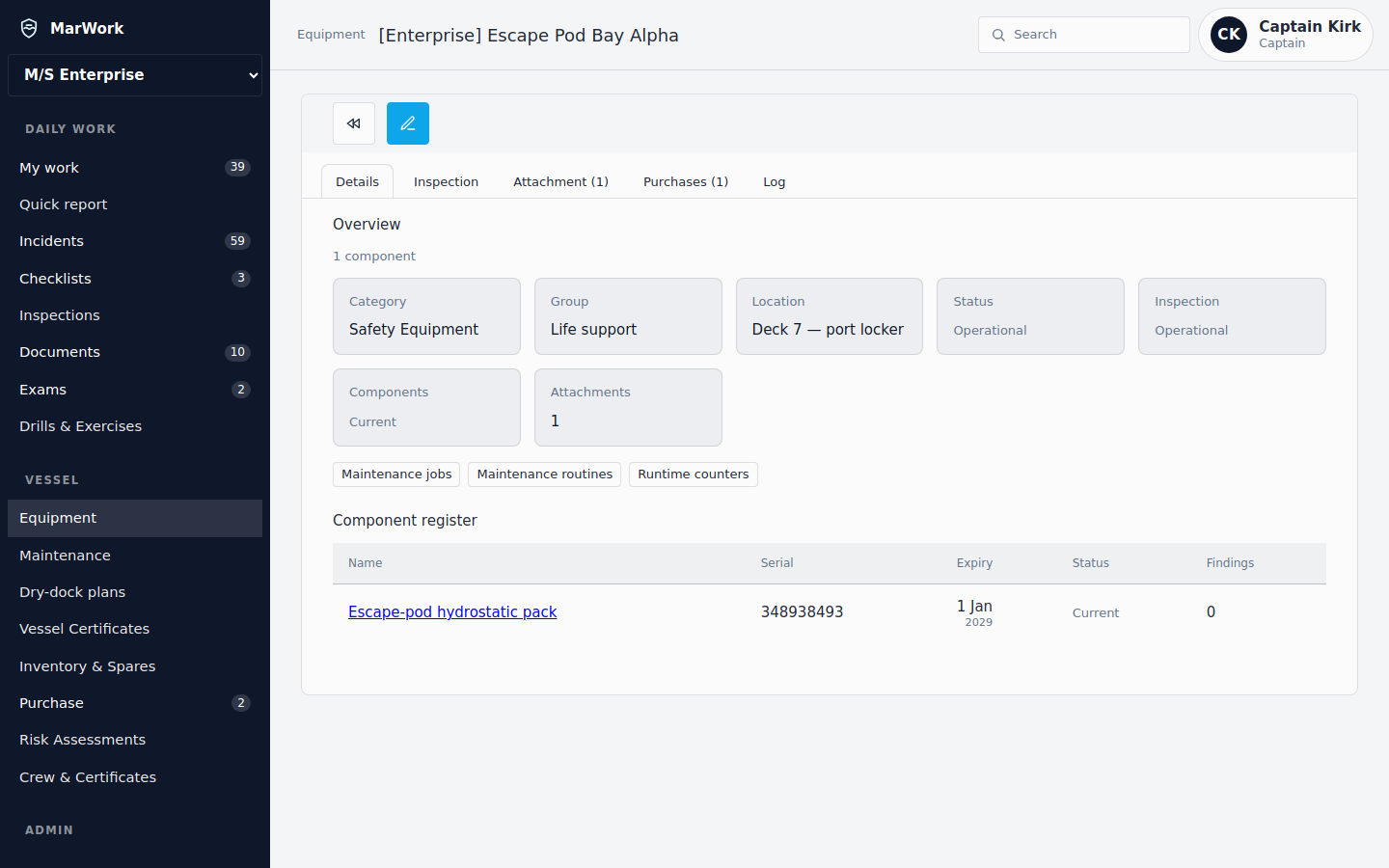Click the MarWork shield logo icon
This screenshot has height=868, width=1389.
(29, 28)
